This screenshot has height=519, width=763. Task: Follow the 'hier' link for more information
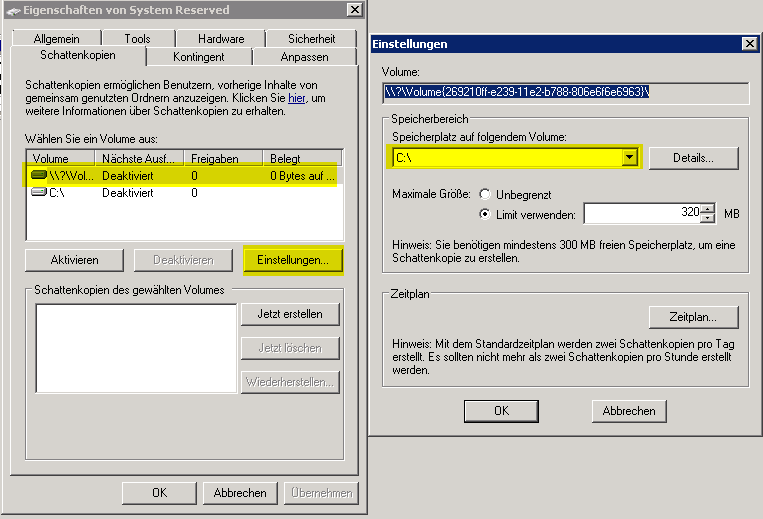(296, 98)
